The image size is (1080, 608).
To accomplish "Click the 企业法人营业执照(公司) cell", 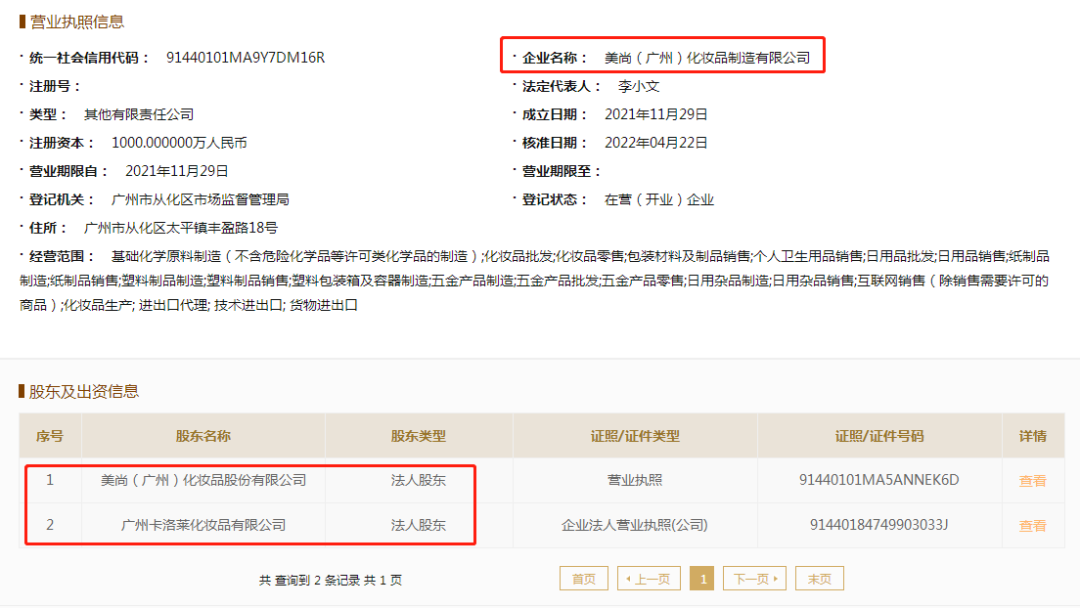I will pyautogui.click(x=634, y=525).
